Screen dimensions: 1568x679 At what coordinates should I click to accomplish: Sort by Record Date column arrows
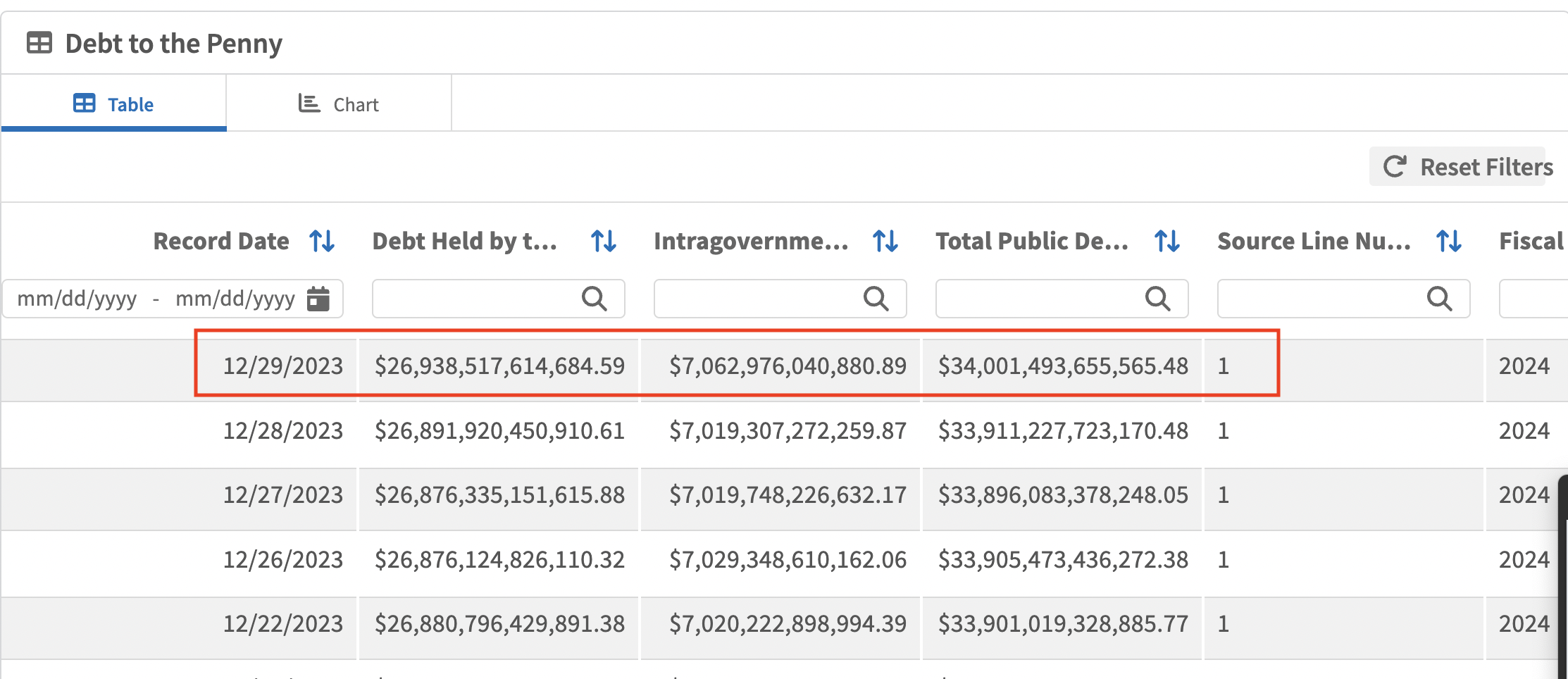(x=322, y=241)
